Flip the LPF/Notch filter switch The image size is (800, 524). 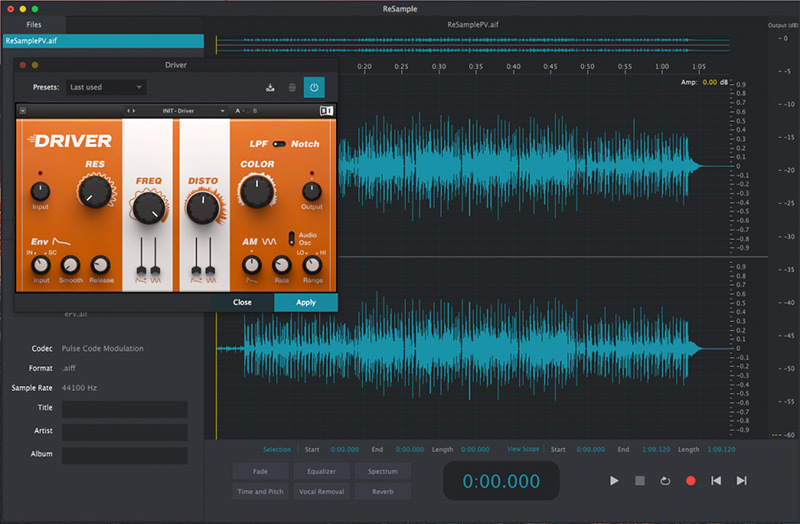point(279,144)
